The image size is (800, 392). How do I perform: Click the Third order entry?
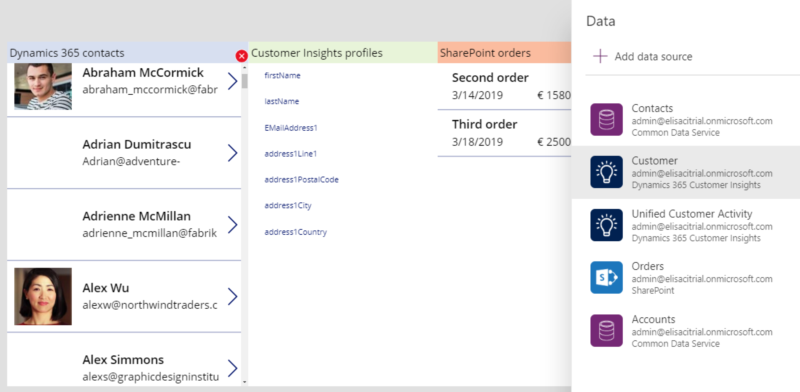click(505, 133)
